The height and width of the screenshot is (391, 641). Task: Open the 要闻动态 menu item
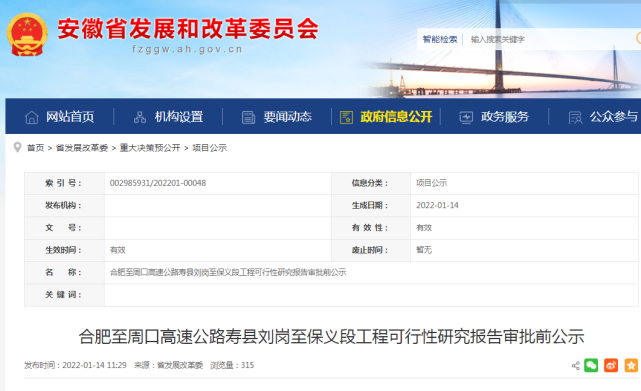click(287, 117)
